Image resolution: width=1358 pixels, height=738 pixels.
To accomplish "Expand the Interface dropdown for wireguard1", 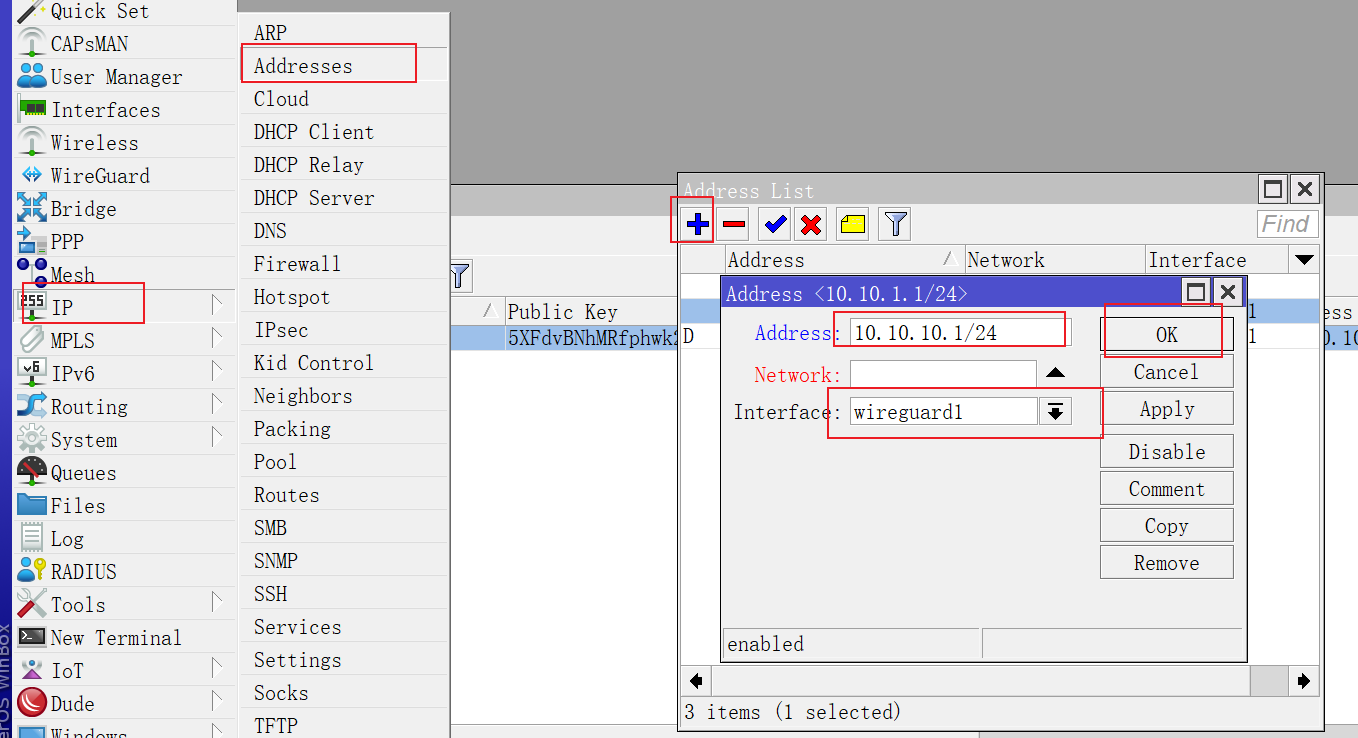I will pos(1055,411).
